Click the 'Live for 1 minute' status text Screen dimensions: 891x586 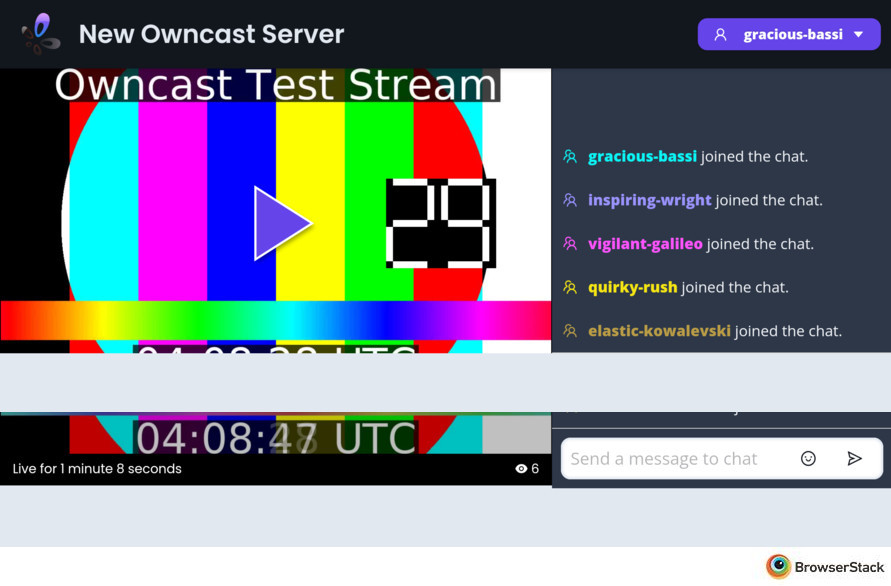[97, 469]
